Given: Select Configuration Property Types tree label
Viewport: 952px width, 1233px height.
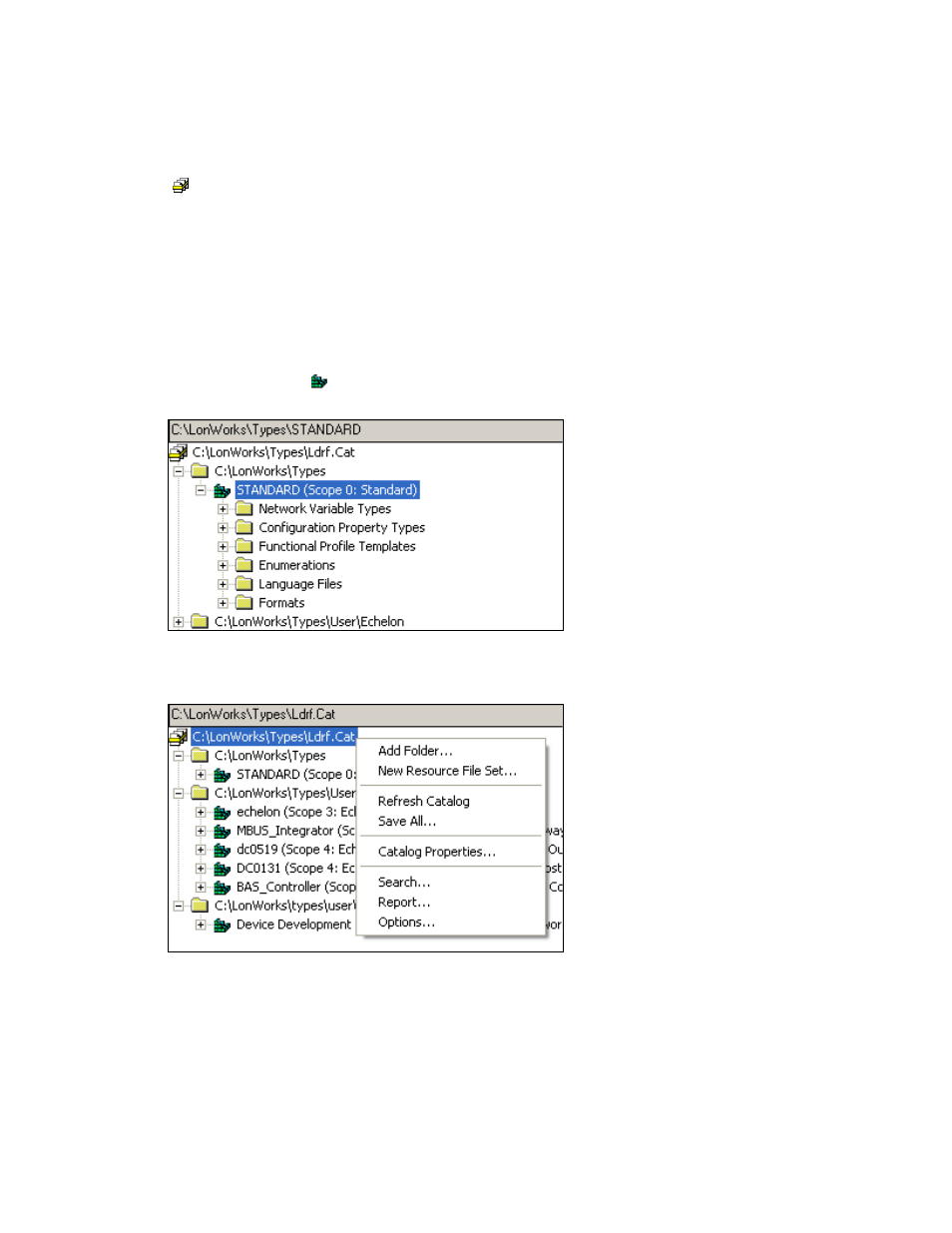Looking at the screenshot, I should click(342, 528).
